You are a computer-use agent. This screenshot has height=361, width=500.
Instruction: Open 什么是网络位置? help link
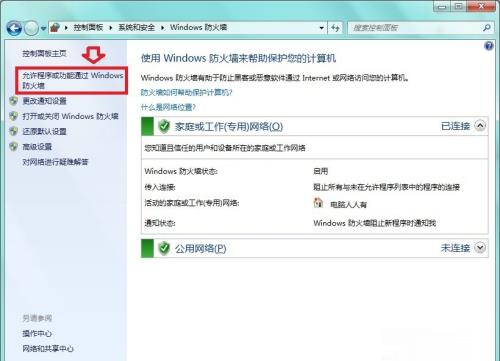pos(168,107)
